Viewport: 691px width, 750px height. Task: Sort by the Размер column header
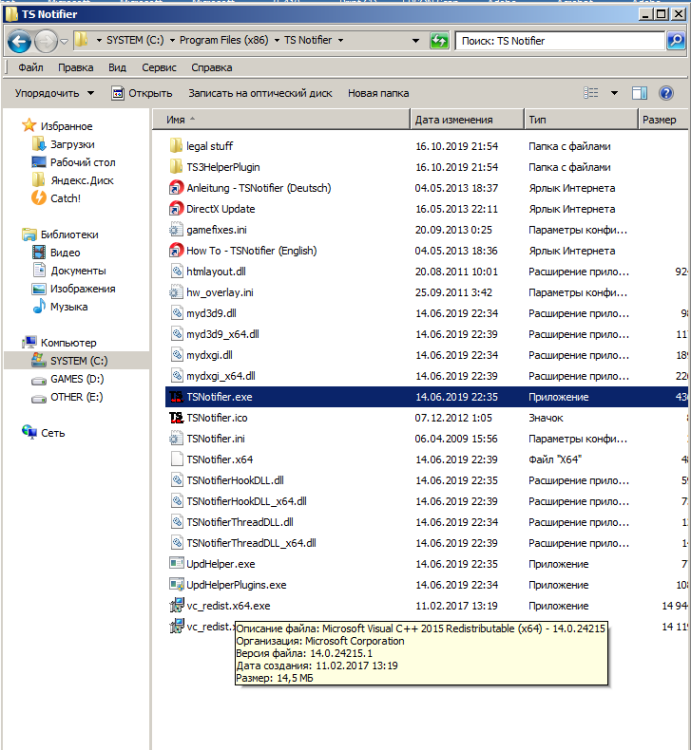(664, 120)
